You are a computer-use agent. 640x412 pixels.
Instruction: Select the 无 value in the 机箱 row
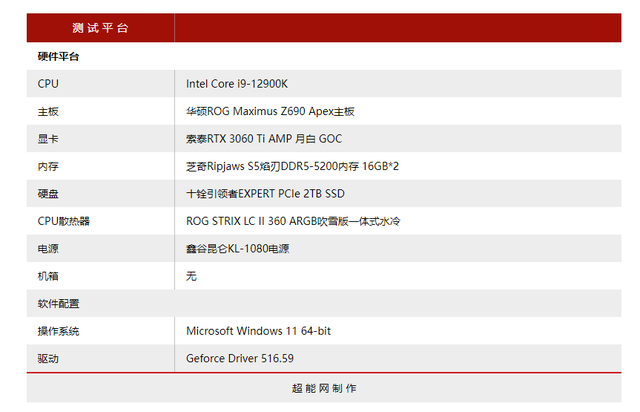[x=191, y=276]
